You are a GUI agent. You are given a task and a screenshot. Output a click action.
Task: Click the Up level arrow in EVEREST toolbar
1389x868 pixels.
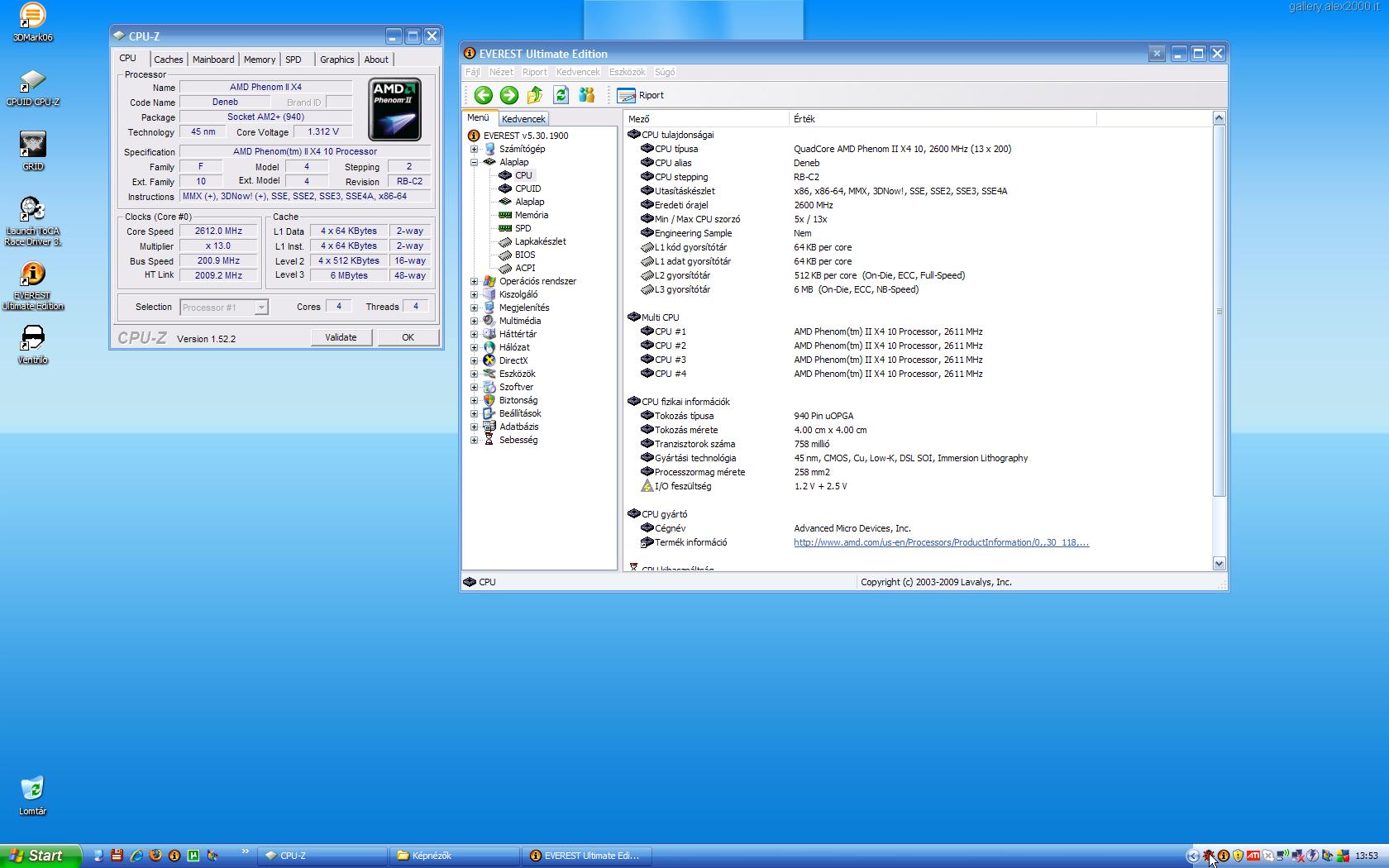(535, 95)
